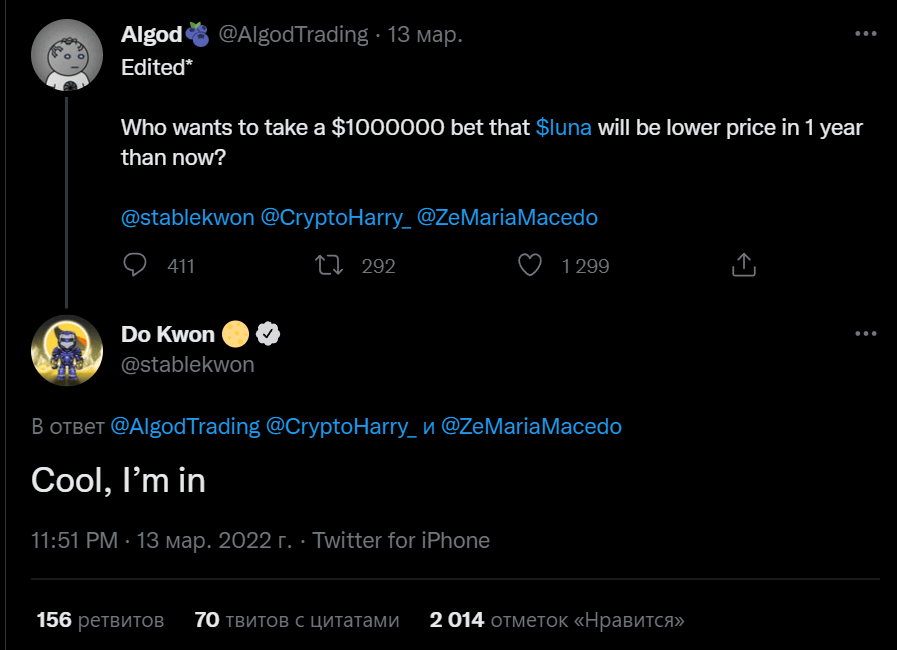Click the grape emoji next to Algod
The width and height of the screenshot is (897, 650).
(x=196, y=33)
